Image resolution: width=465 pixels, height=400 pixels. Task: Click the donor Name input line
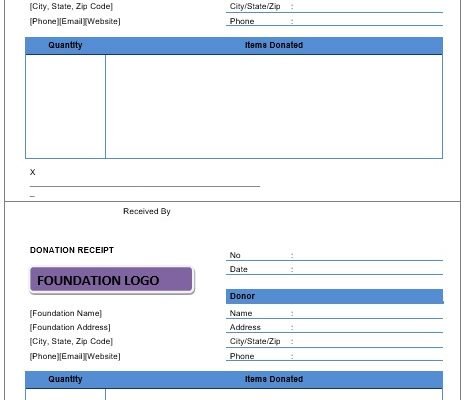click(334, 313)
